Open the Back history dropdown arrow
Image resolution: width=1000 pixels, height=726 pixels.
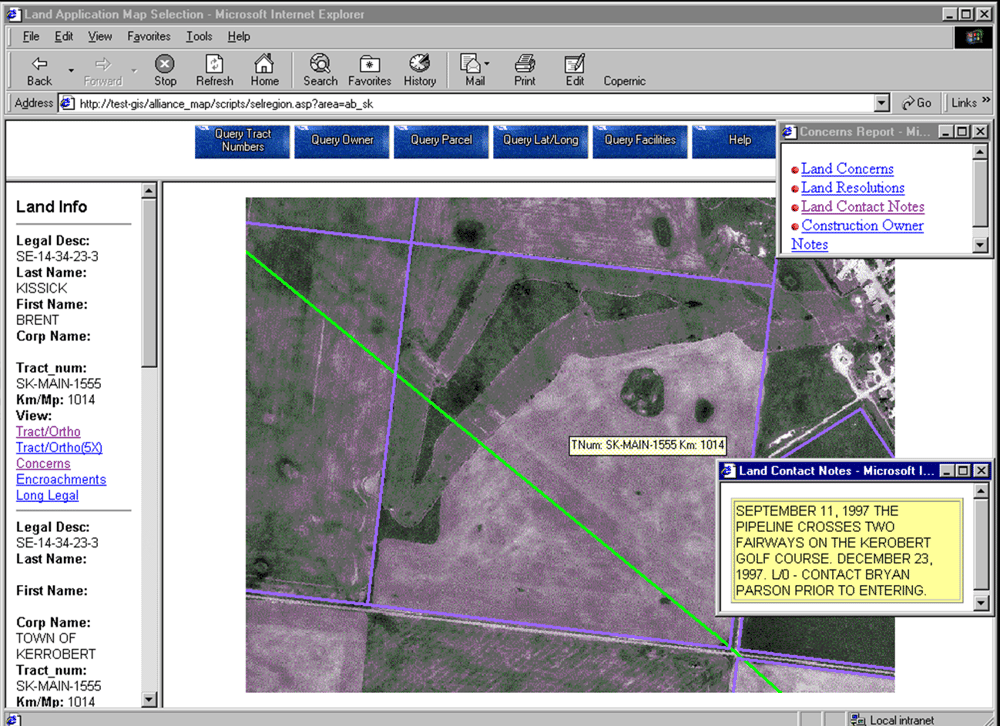(71, 70)
